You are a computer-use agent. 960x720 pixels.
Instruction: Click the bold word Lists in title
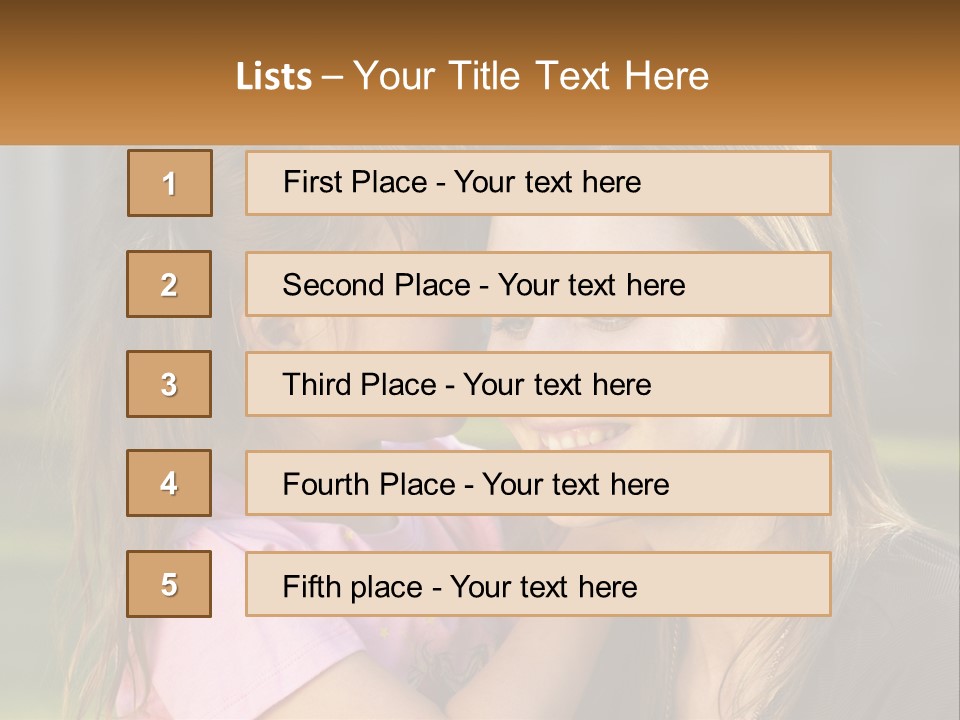pyautogui.click(x=274, y=76)
